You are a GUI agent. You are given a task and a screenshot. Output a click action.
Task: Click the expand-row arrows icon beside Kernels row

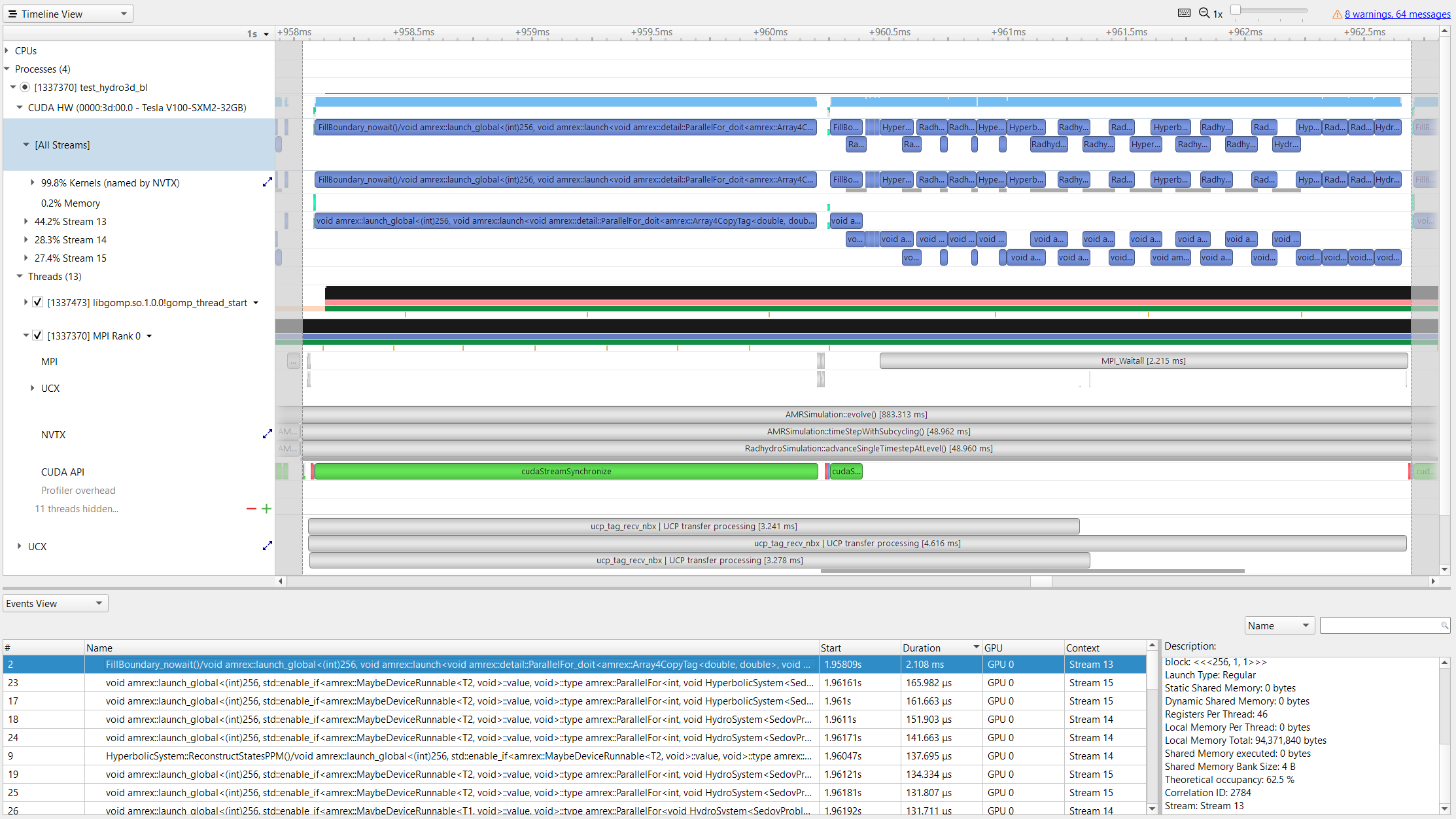click(x=268, y=182)
